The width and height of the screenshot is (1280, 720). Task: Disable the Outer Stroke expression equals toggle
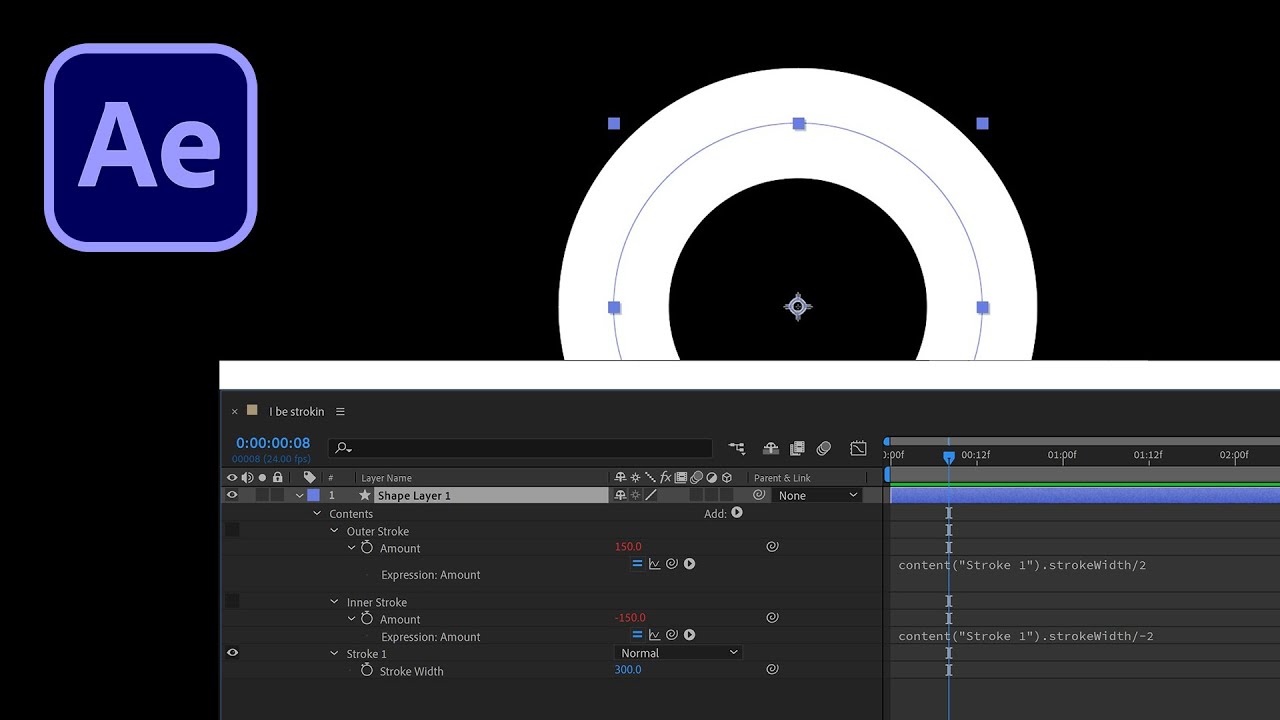point(637,564)
